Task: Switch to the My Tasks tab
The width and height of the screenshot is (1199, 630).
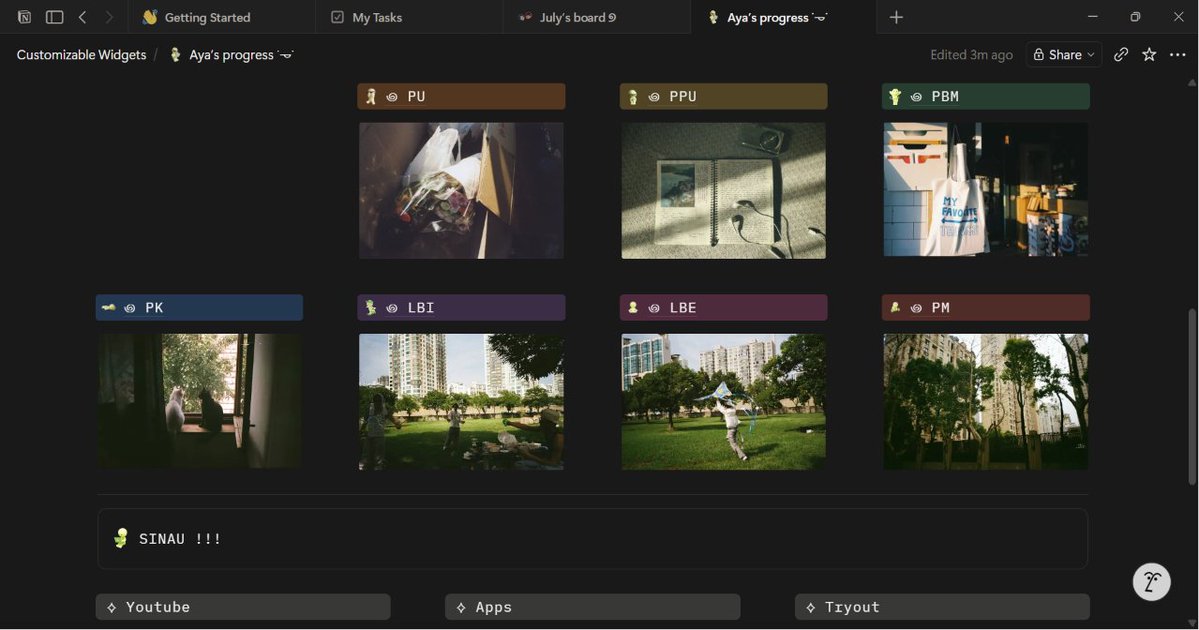Action: click(409, 17)
